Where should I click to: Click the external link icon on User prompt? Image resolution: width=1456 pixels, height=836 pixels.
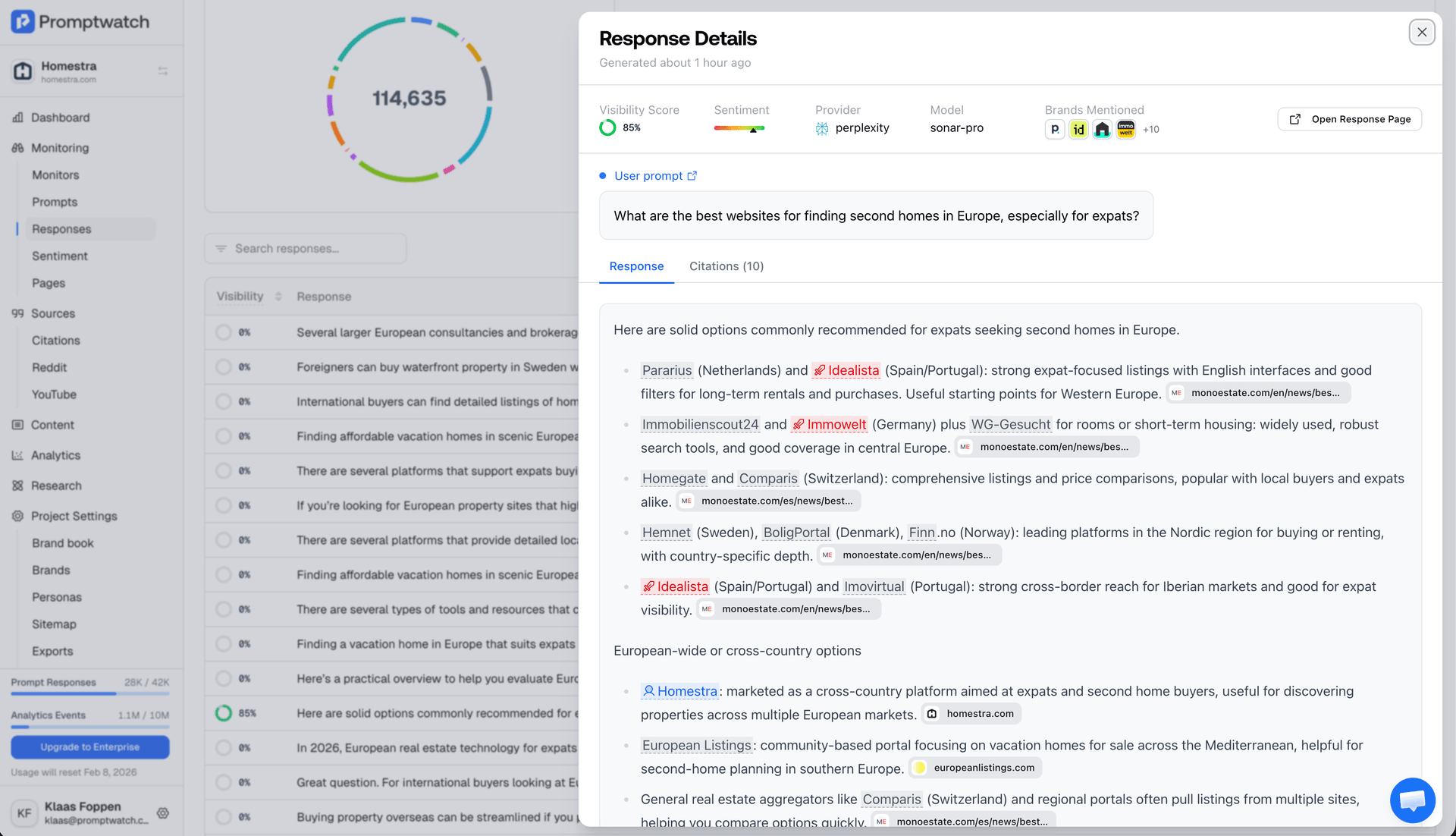[692, 175]
